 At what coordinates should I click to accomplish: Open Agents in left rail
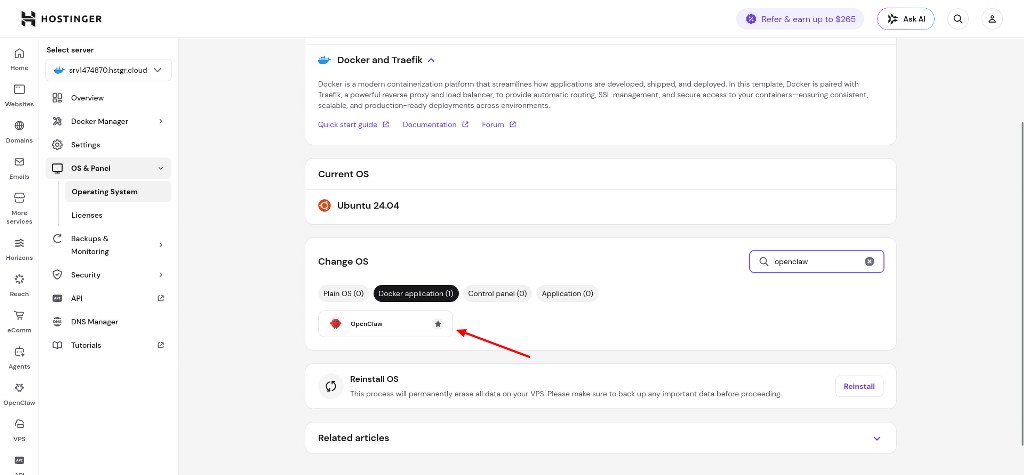(x=19, y=357)
